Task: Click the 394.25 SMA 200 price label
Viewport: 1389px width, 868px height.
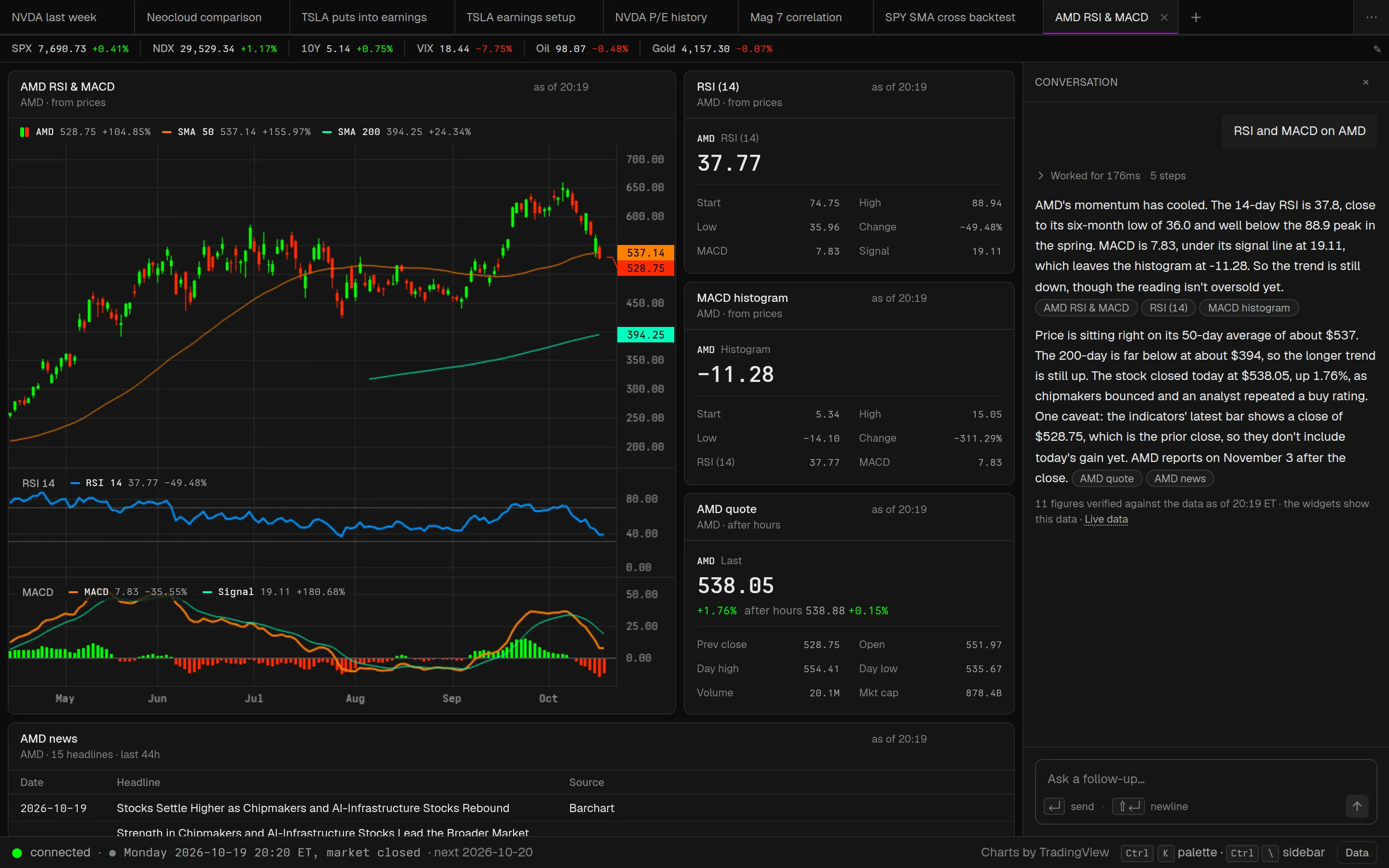Action: click(x=645, y=335)
